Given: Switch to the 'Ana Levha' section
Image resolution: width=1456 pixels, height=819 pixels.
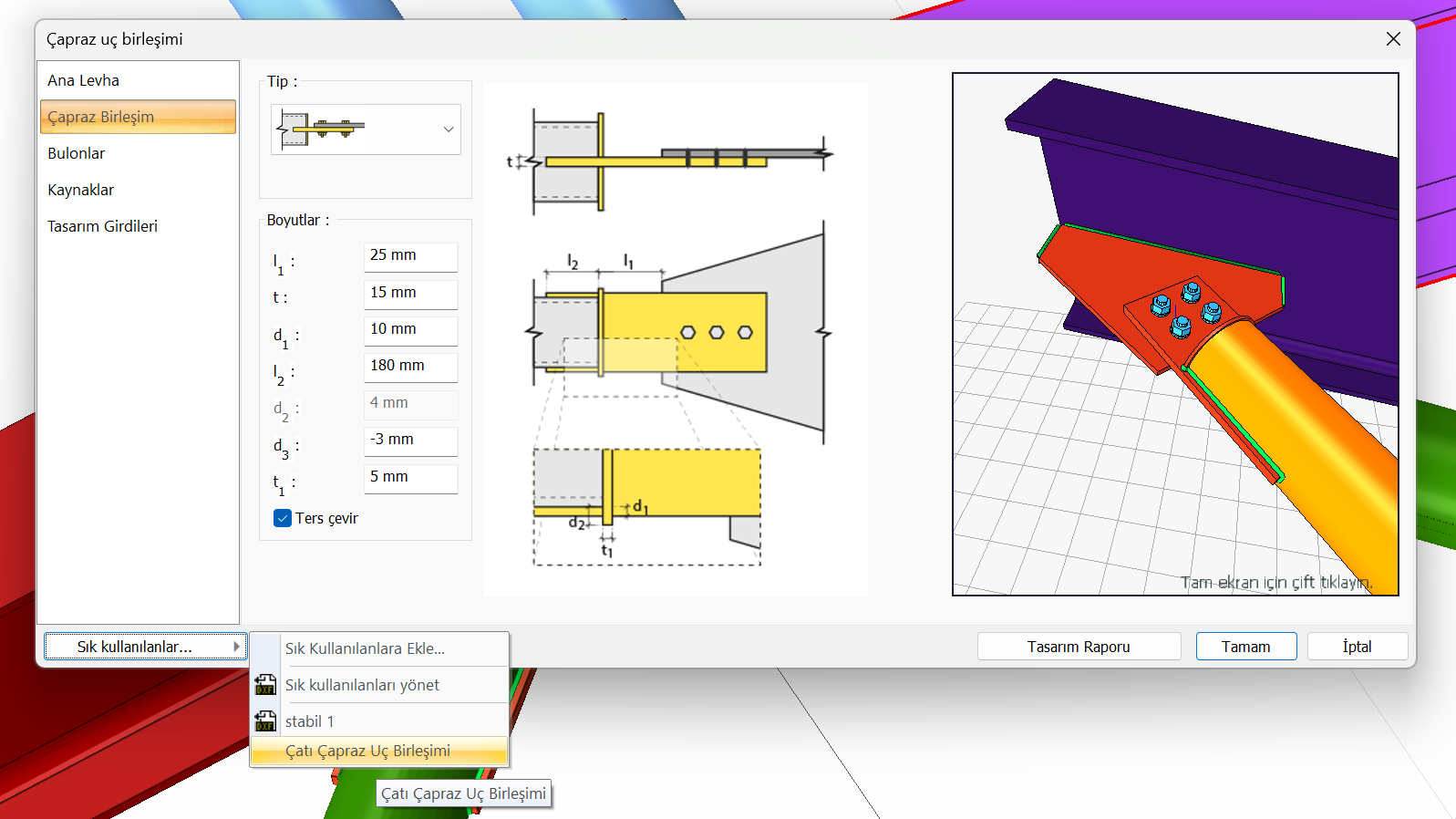Looking at the screenshot, I should click(84, 80).
